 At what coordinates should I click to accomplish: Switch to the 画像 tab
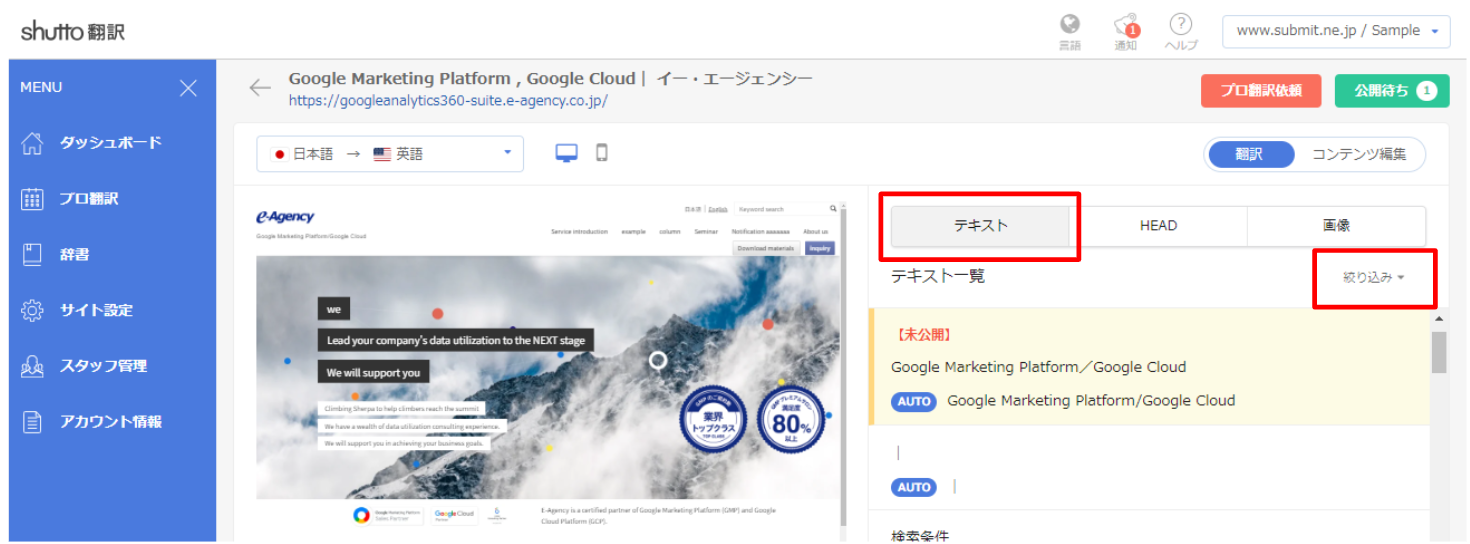point(1336,226)
